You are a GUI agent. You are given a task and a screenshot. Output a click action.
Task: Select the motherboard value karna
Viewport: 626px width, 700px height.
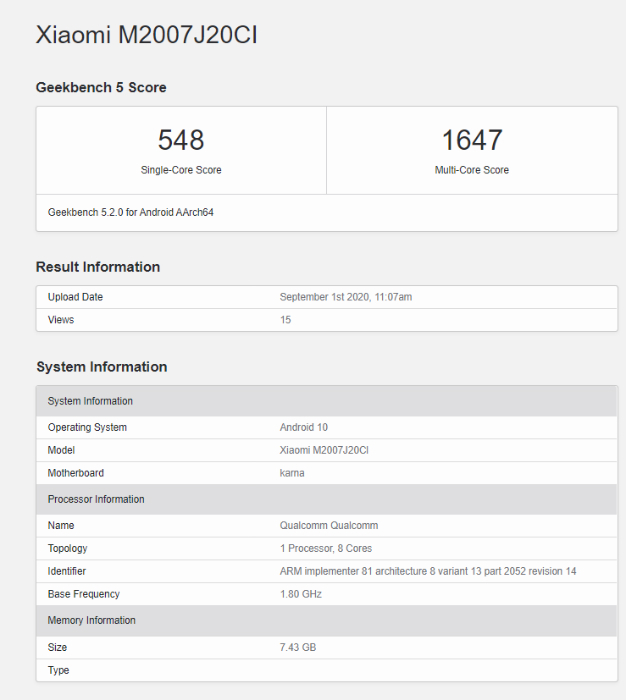(292, 473)
